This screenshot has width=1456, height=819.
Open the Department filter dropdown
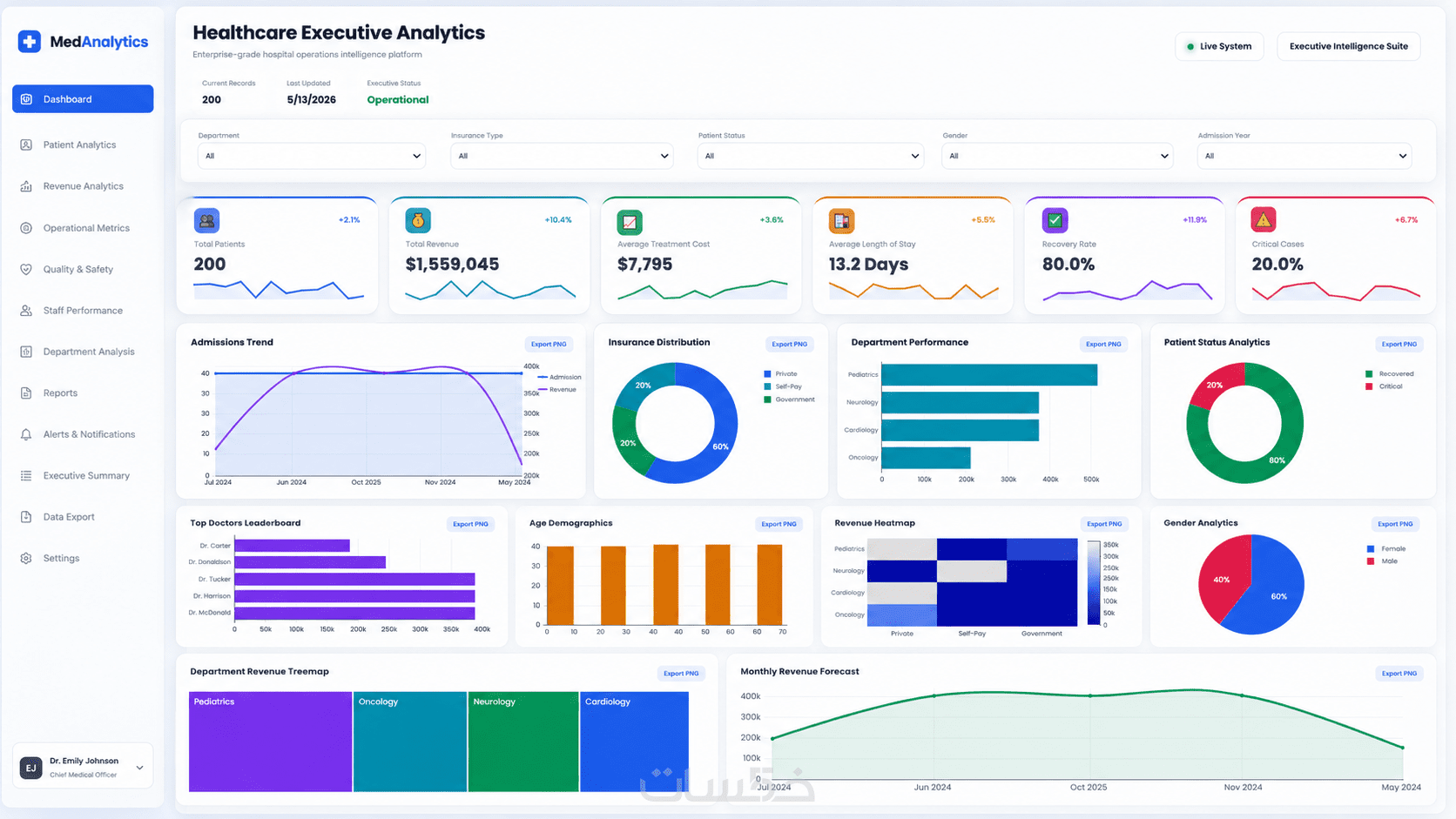pyautogui.click(x=311, y=156)
